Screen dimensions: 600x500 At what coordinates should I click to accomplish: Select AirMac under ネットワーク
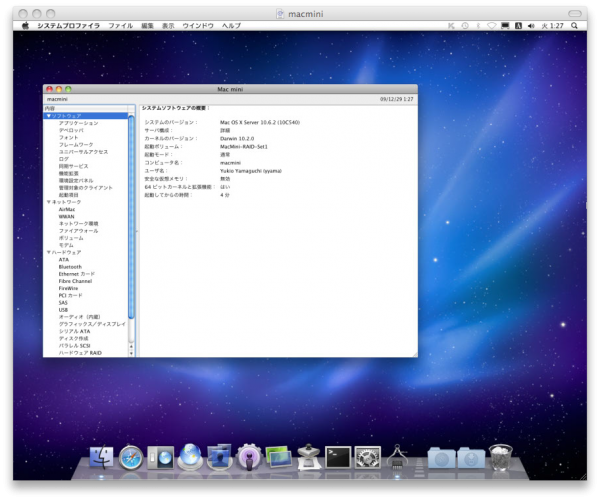point(67,209)
